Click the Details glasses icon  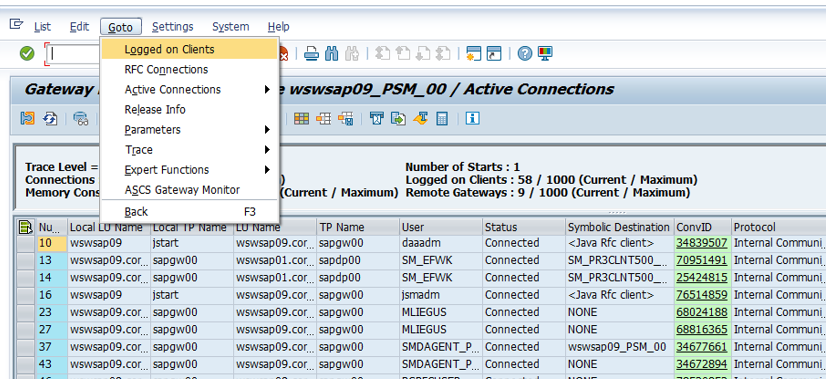(80, 118)
